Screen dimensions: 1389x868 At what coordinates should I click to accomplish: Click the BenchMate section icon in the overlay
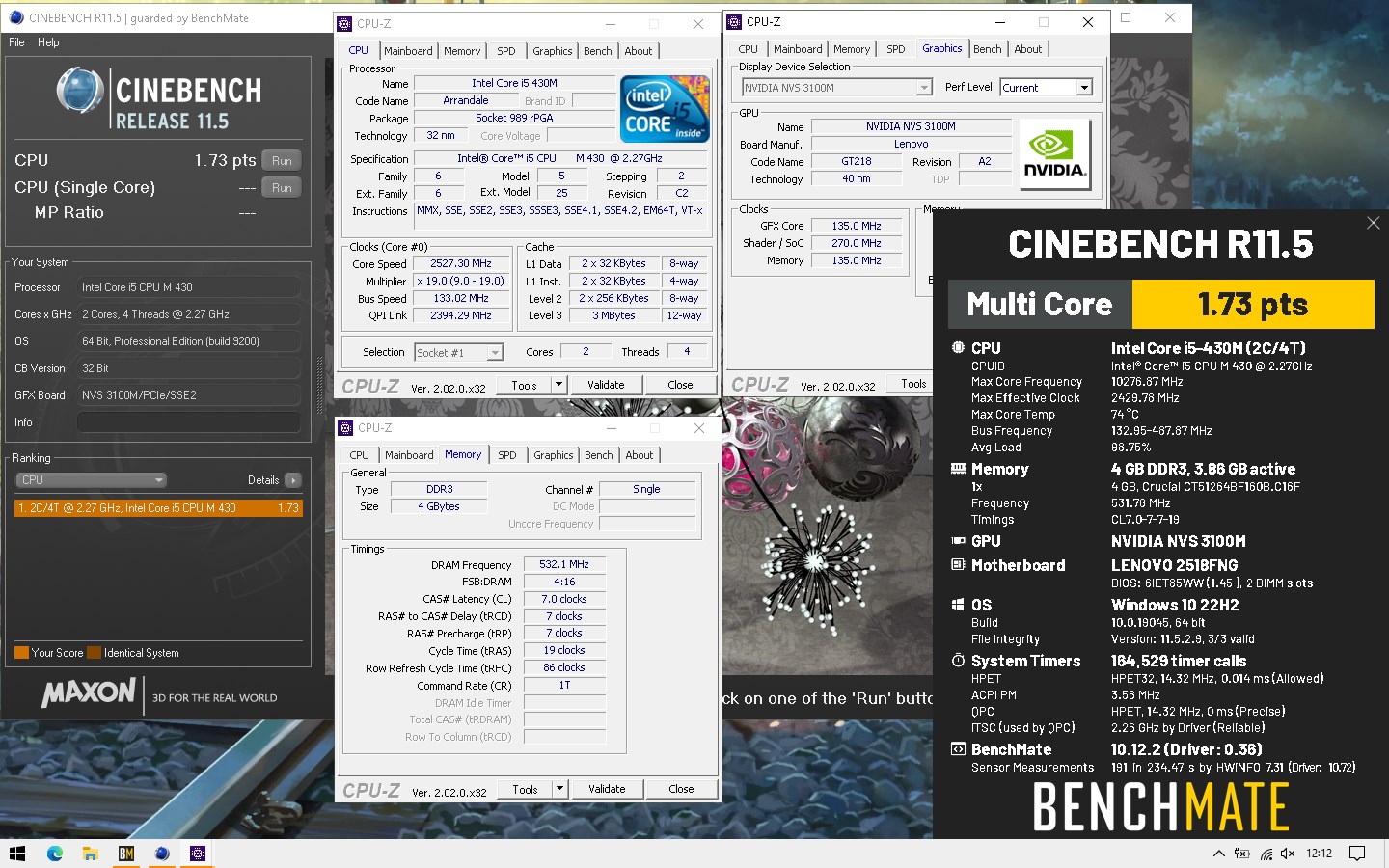click(x=958, y=749)
